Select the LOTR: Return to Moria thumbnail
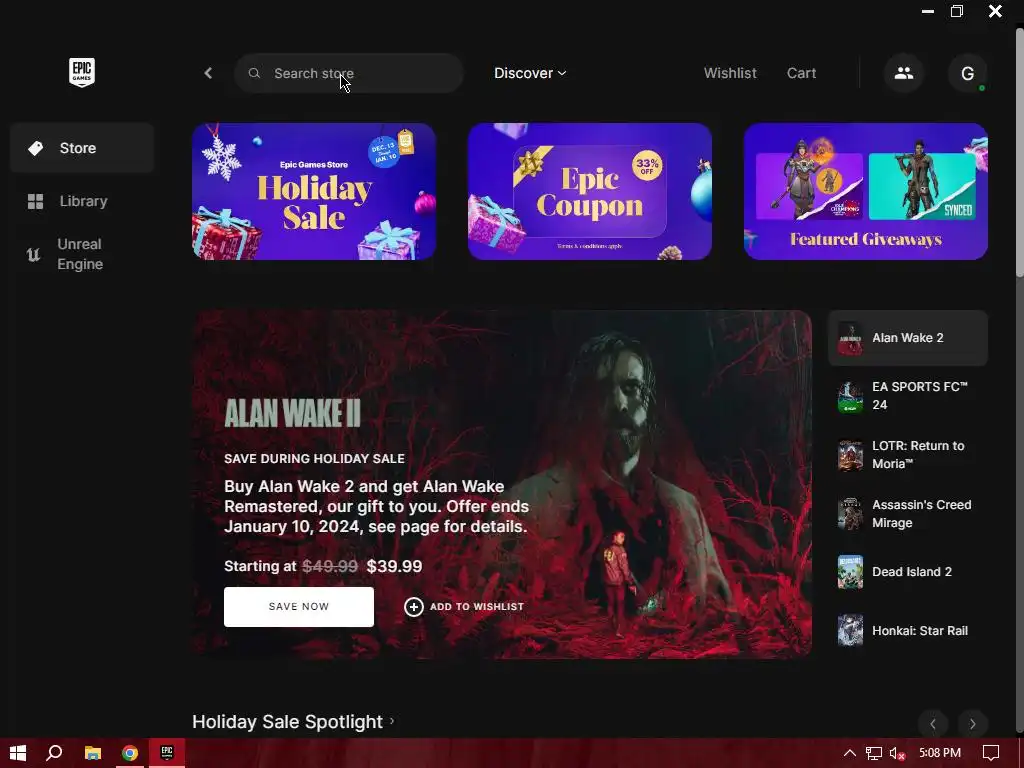This screenshot has height=768, width=1024. coord(850,455)
